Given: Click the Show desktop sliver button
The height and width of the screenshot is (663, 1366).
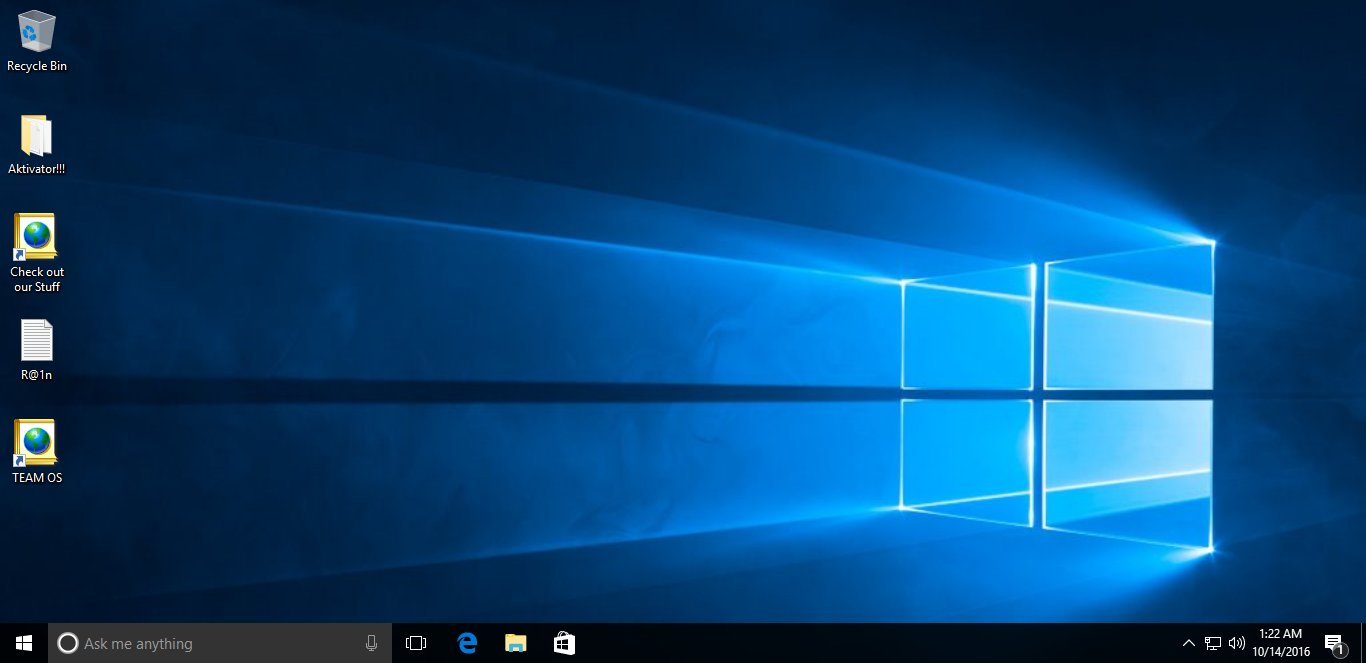Looking at the screenshot, I should [x=1362, y=643].
